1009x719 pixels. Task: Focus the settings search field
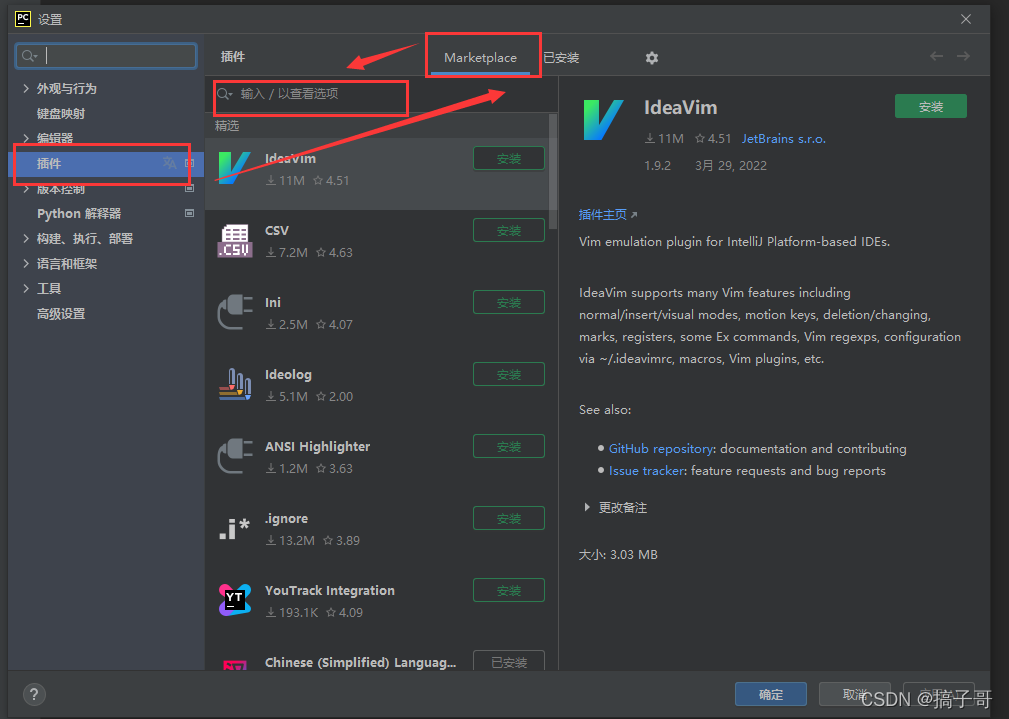coord(106,56)
